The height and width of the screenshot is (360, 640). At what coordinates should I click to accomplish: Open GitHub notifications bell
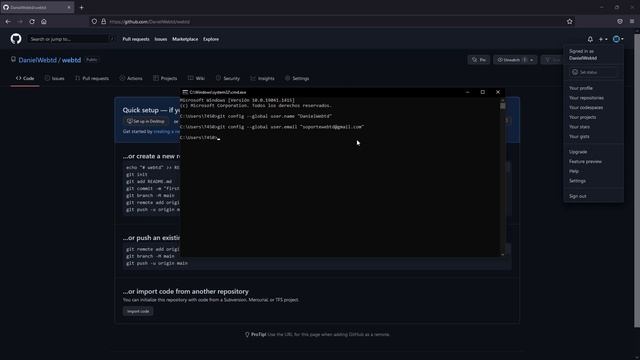click(x=590, y=39)
